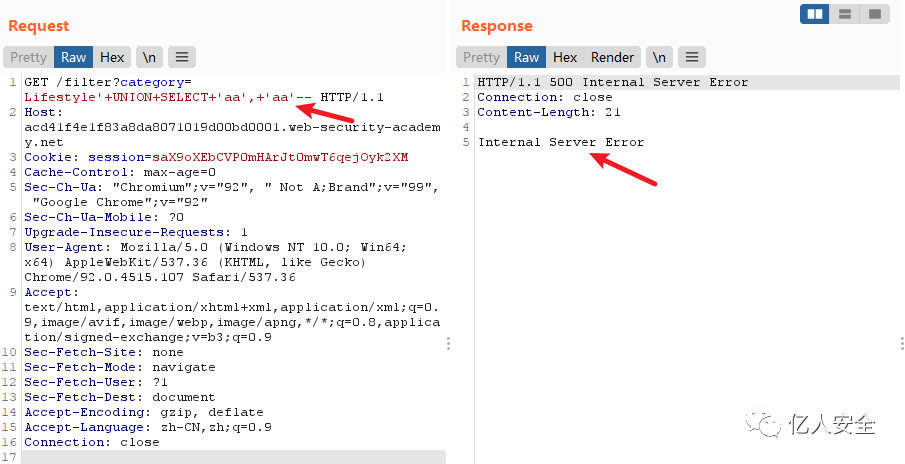Screen dimensions: 905x464
Task: Click the request Connection: close header
Action: 92,442
